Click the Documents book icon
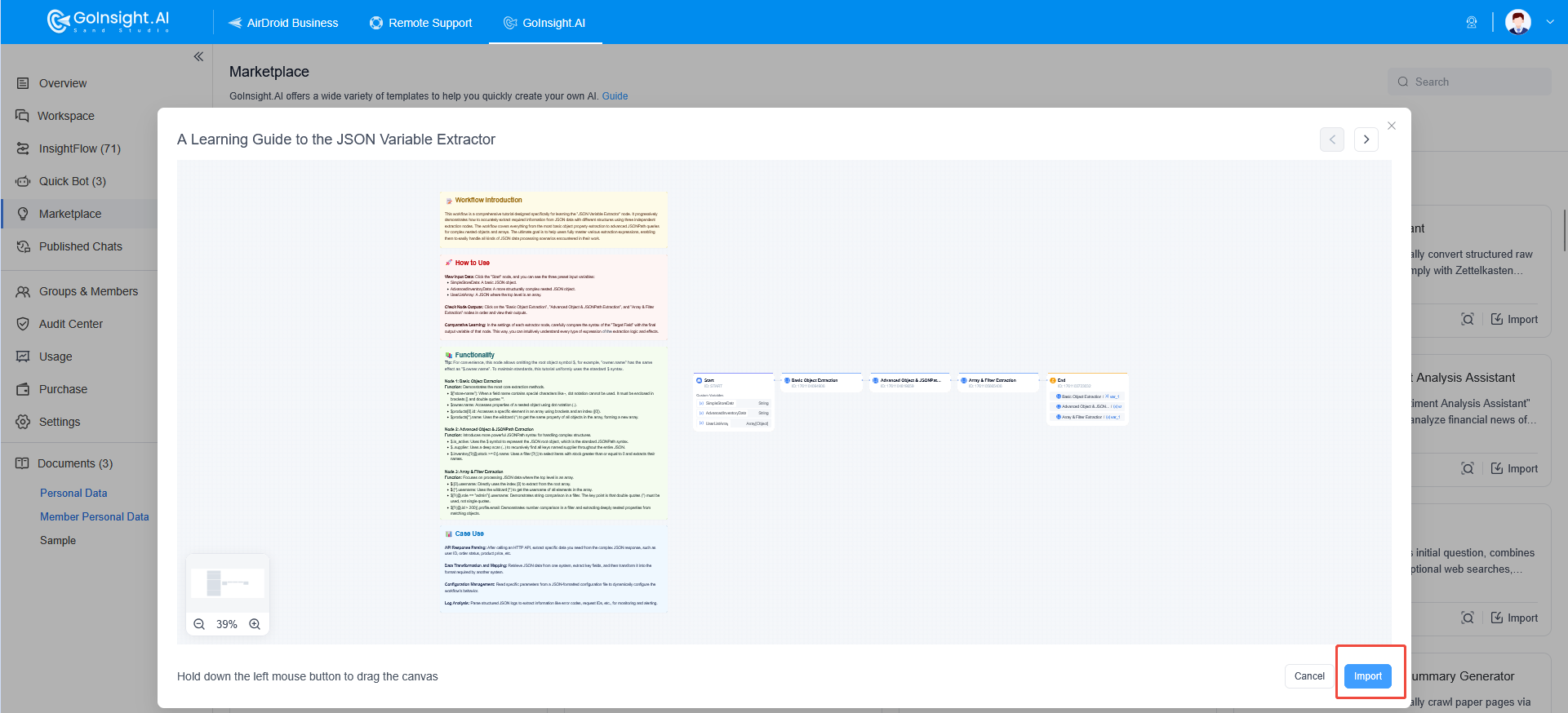 22,463
